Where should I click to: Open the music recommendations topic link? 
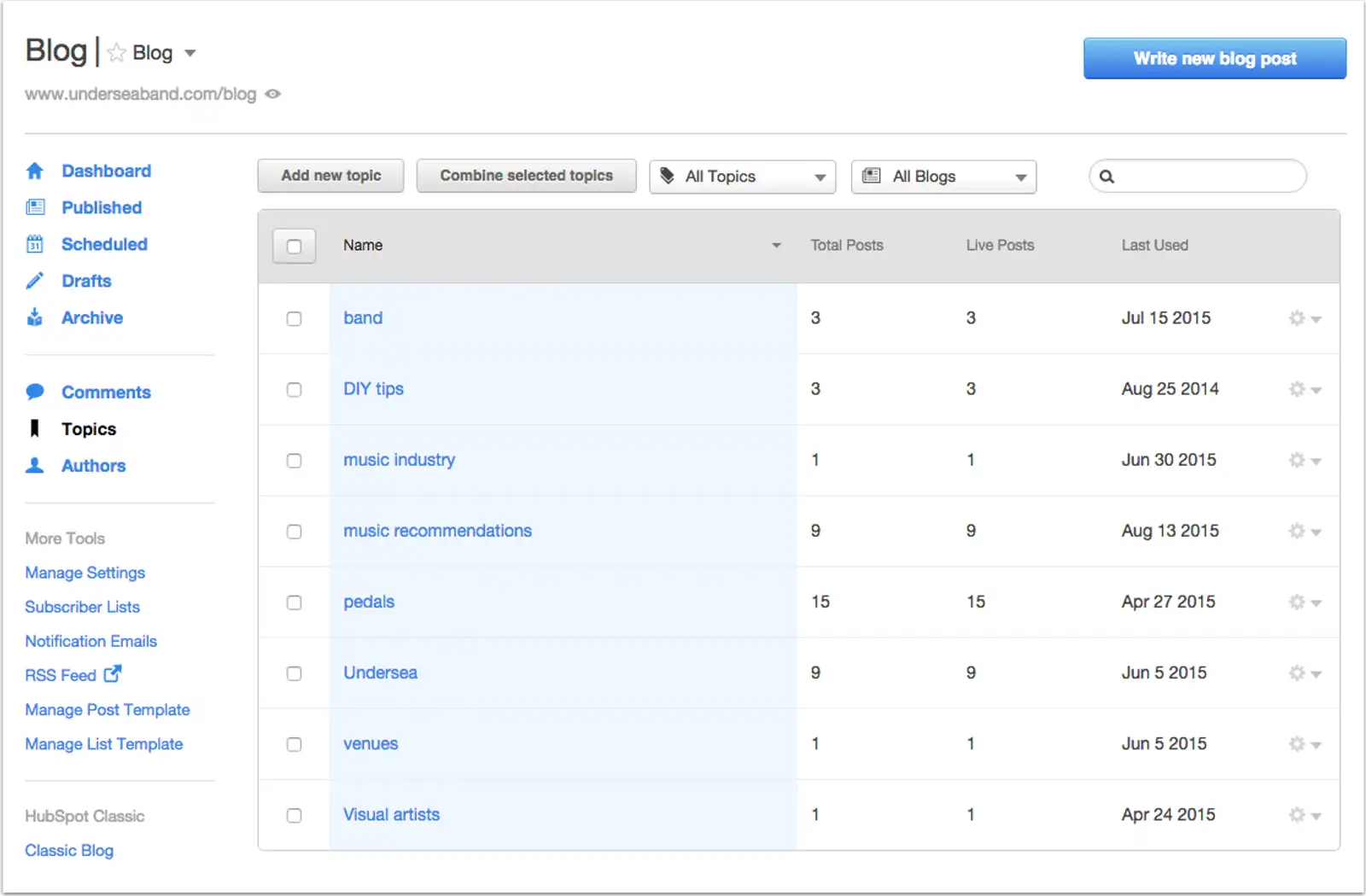tap(438, 531)
